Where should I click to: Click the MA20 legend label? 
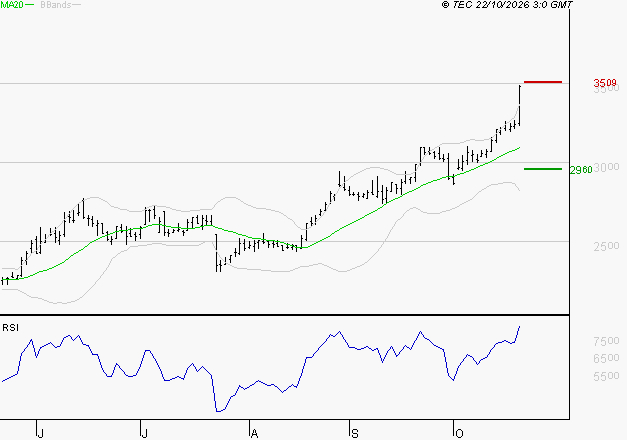click(12, 5)
